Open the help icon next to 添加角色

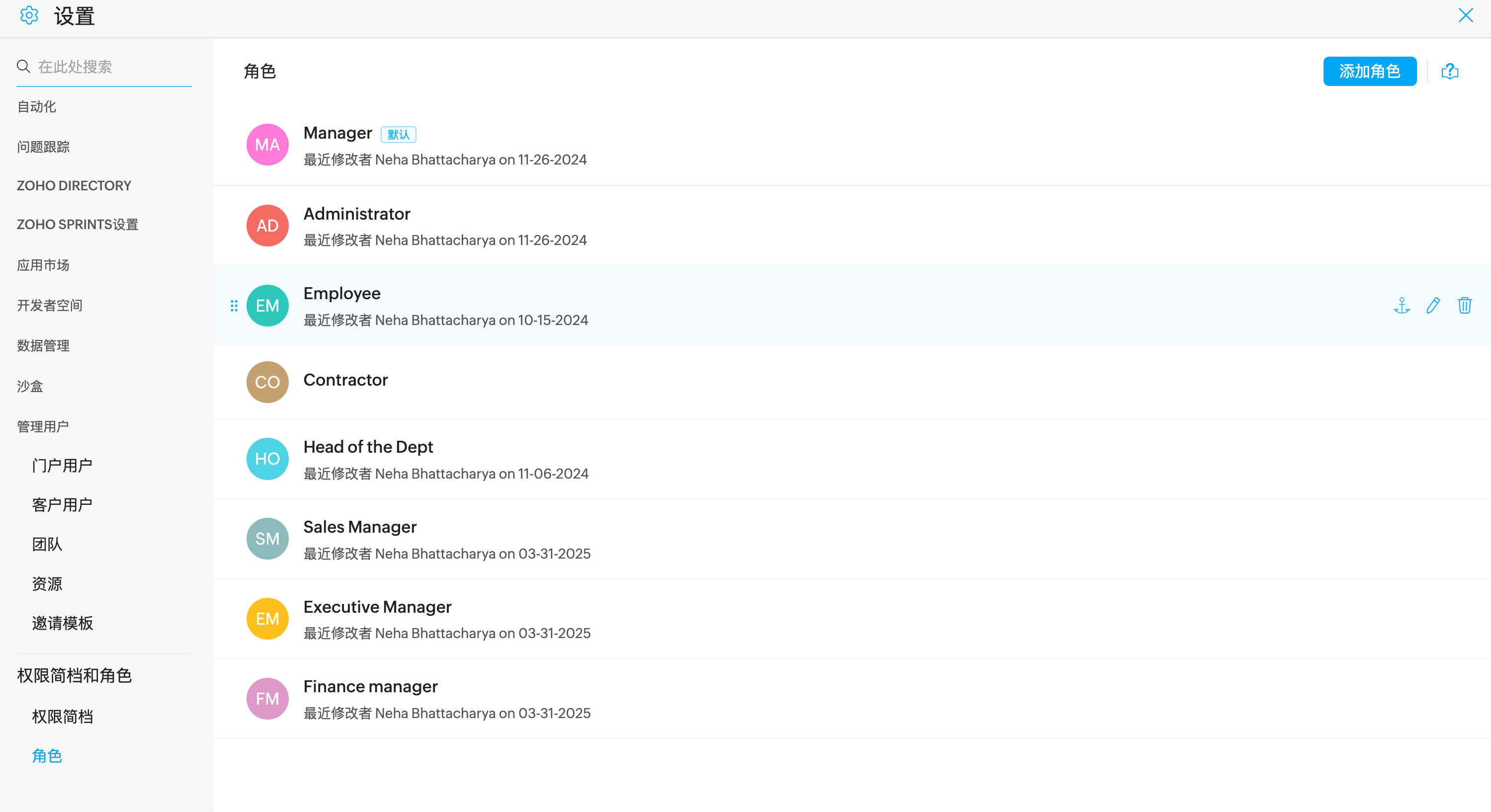coord(1449,71)
